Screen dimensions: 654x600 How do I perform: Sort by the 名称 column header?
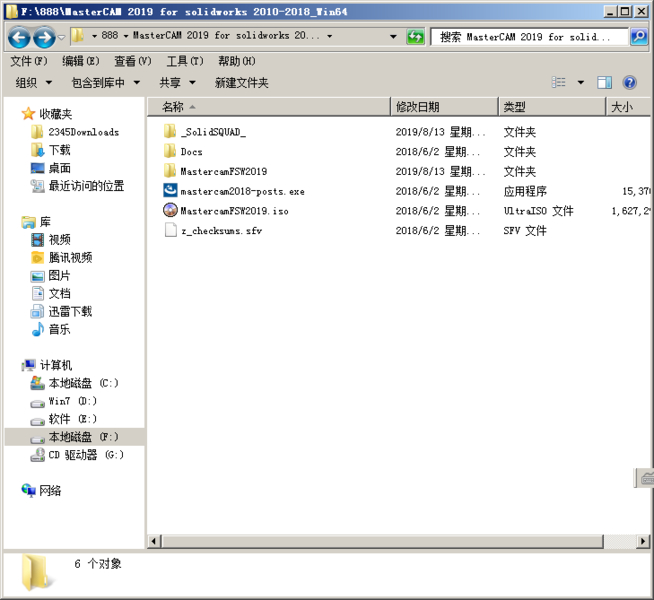pos(269,107)
